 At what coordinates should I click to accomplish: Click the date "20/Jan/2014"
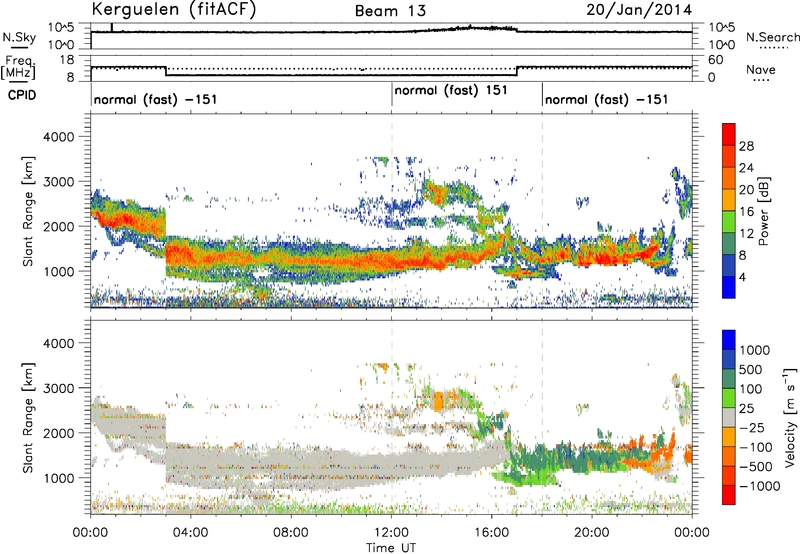(639, 10)
